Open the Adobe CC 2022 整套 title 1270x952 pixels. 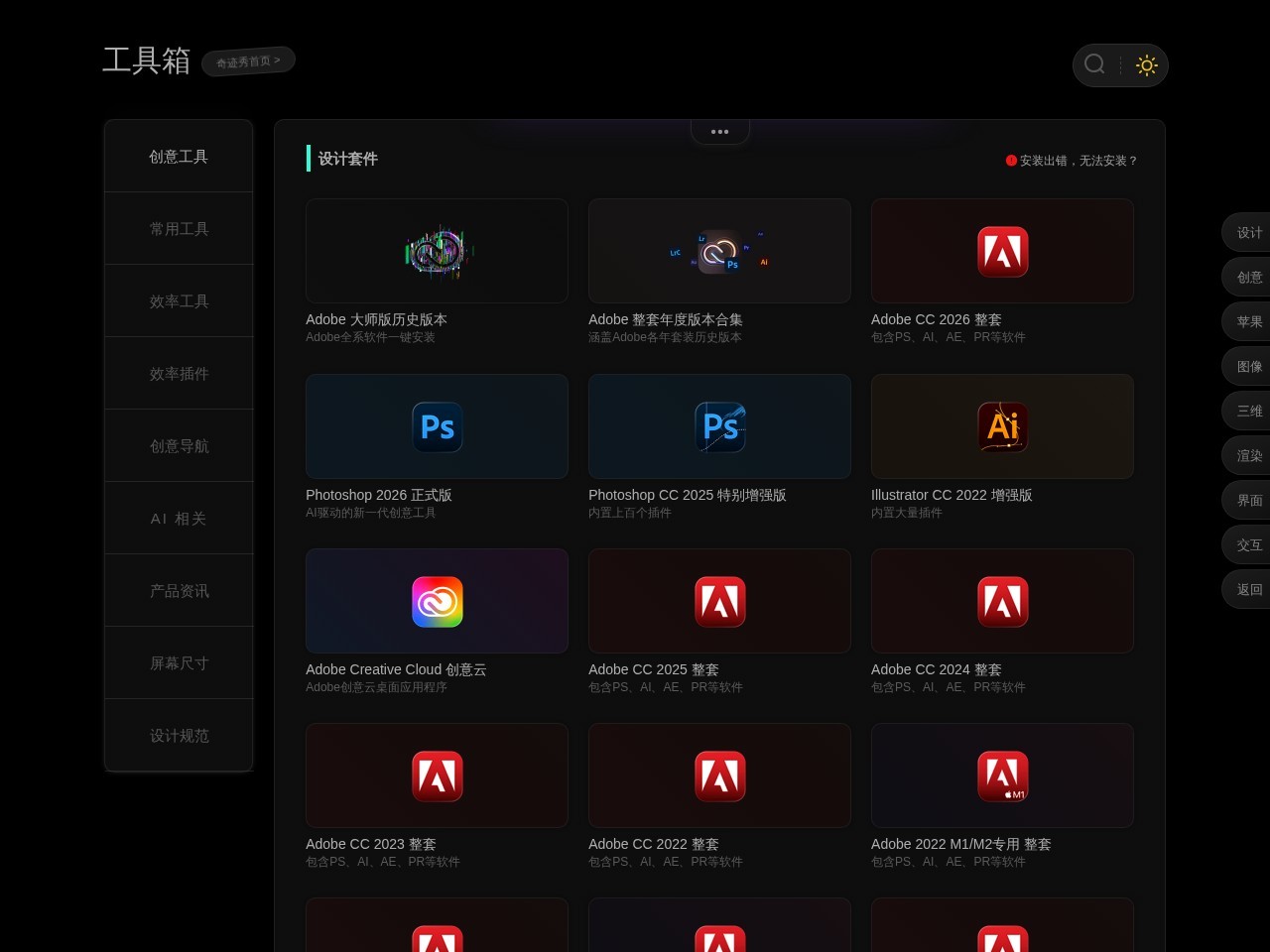[x=654, y=844]
